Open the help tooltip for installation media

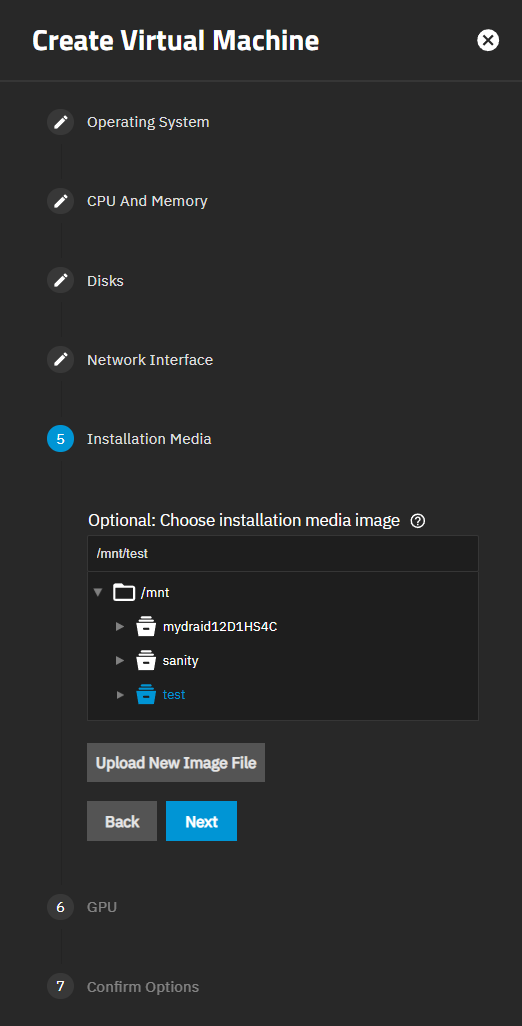[x=417, y=521]
